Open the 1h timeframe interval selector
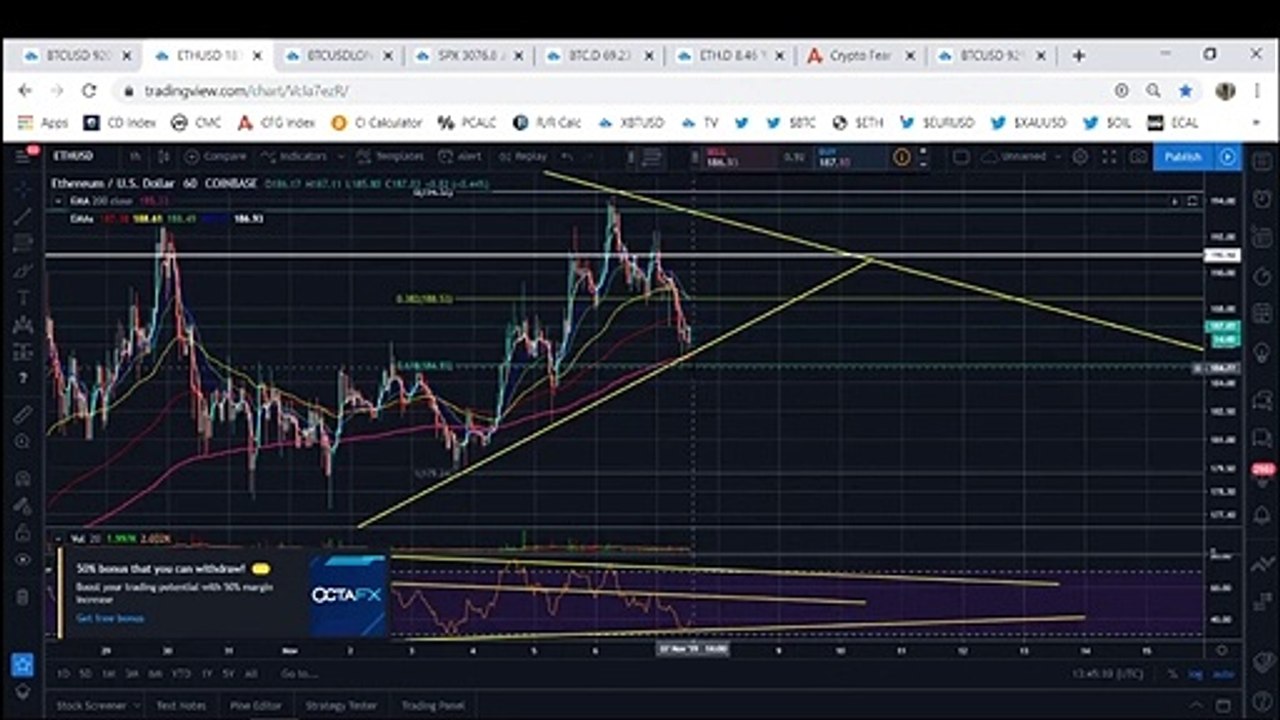 click(x=135, y=156)
